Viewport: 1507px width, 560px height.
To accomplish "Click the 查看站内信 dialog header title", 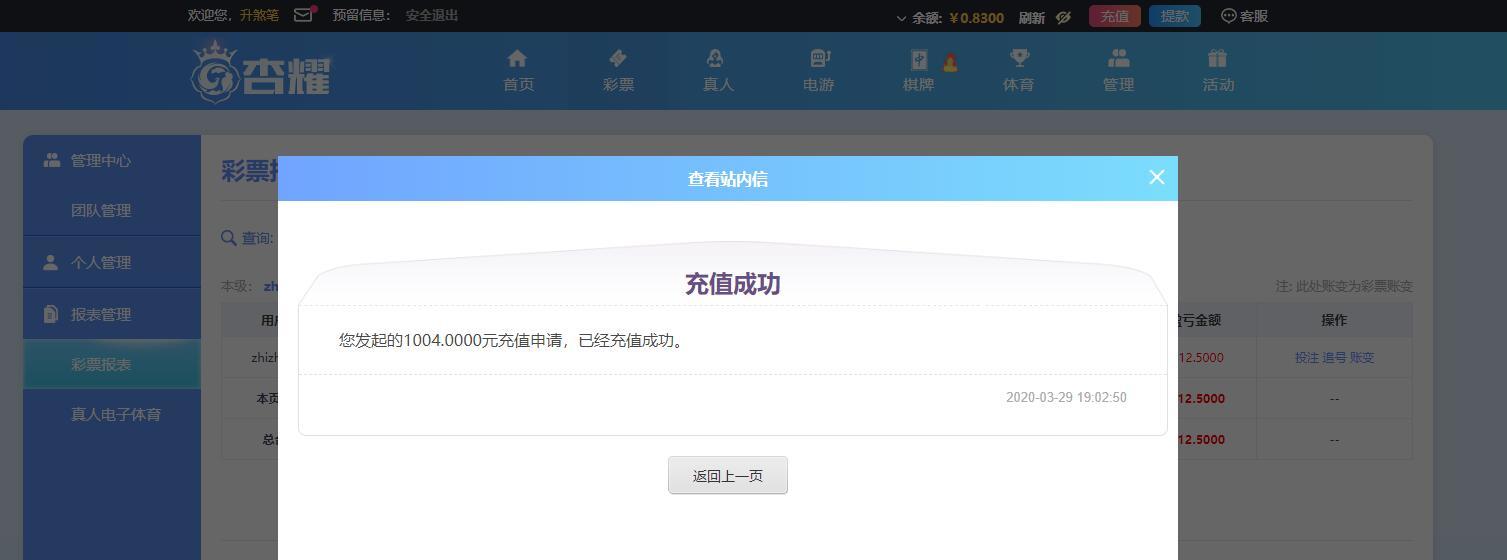I will [728, 179].
